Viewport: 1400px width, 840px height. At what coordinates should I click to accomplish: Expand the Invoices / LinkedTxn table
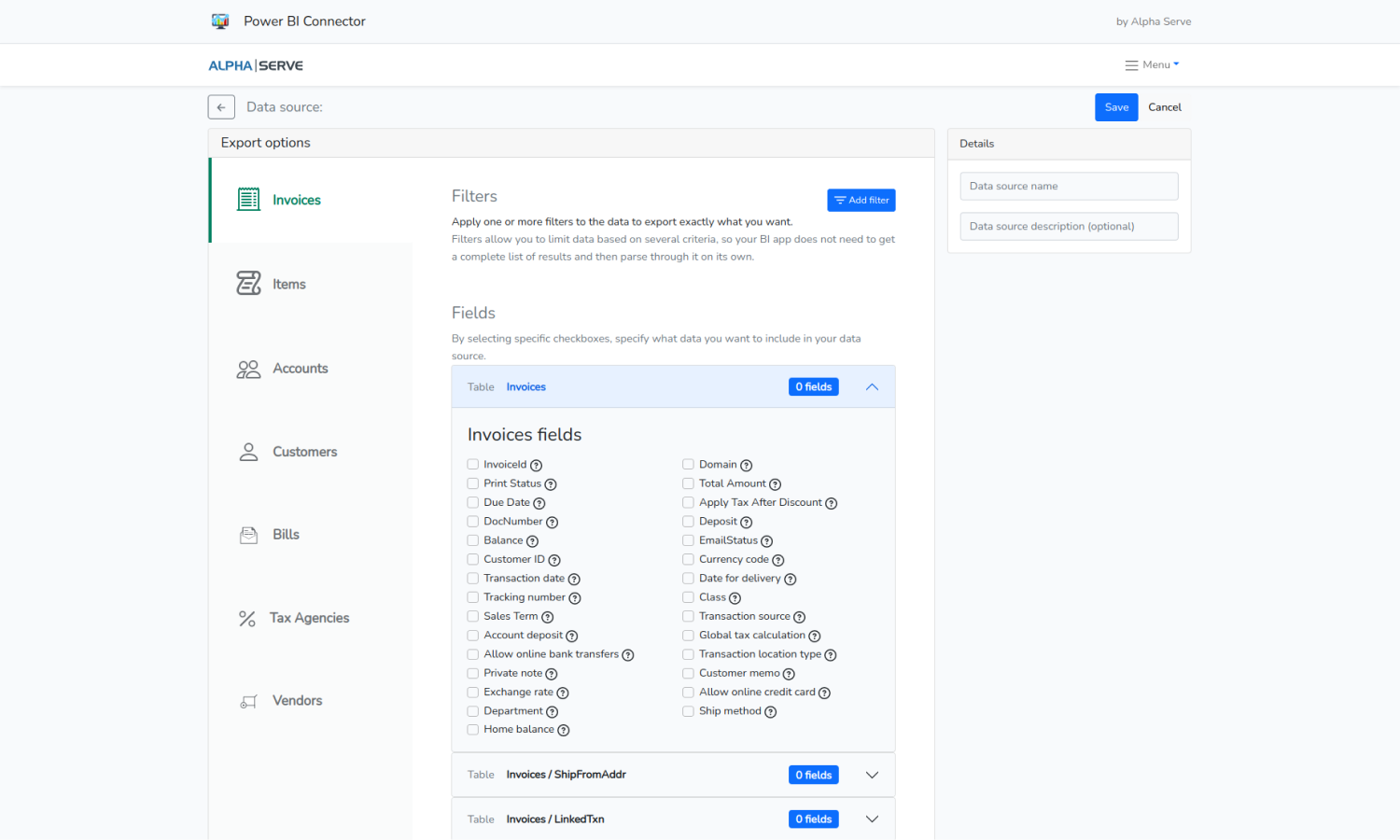(872, 819)
